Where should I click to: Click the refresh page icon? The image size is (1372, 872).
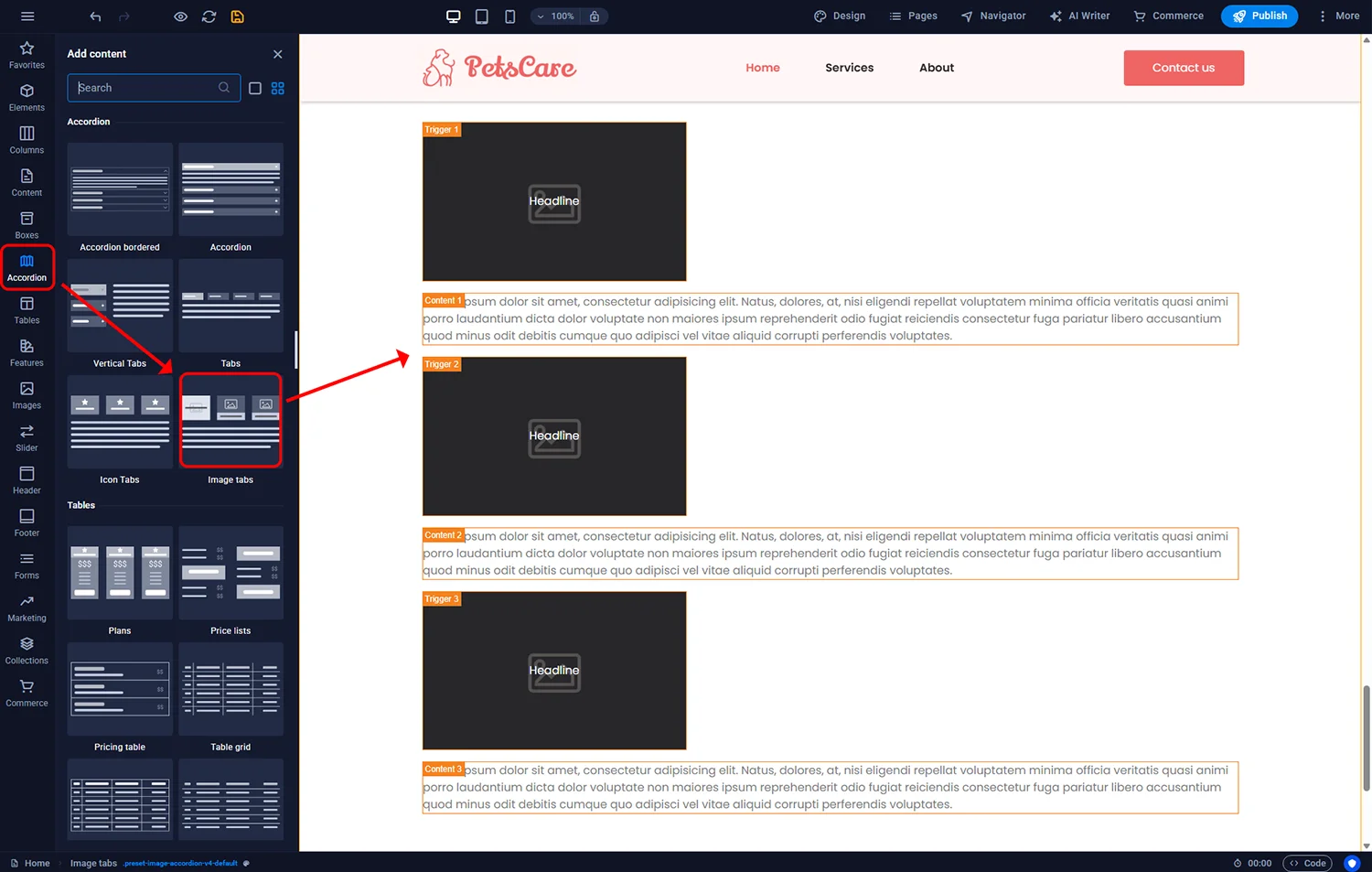209,16
